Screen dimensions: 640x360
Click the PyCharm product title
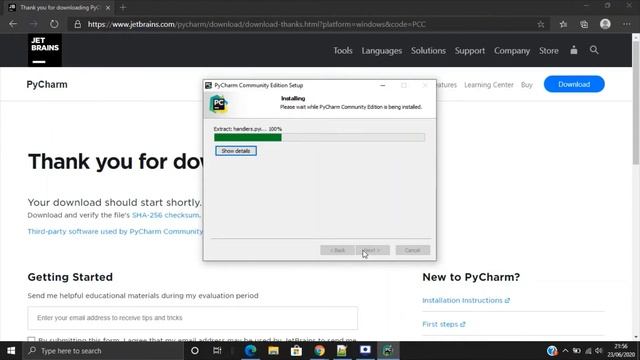(x=47, y=84)
